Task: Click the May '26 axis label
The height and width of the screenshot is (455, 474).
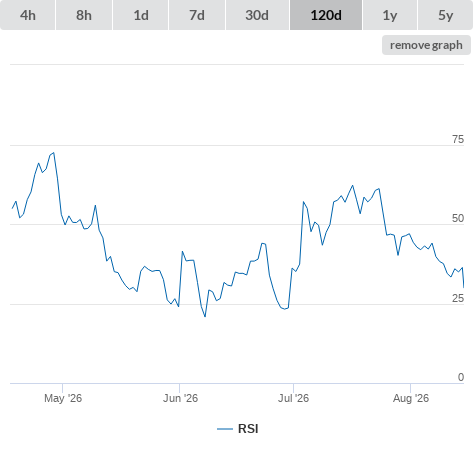Action: click(63, 398)
